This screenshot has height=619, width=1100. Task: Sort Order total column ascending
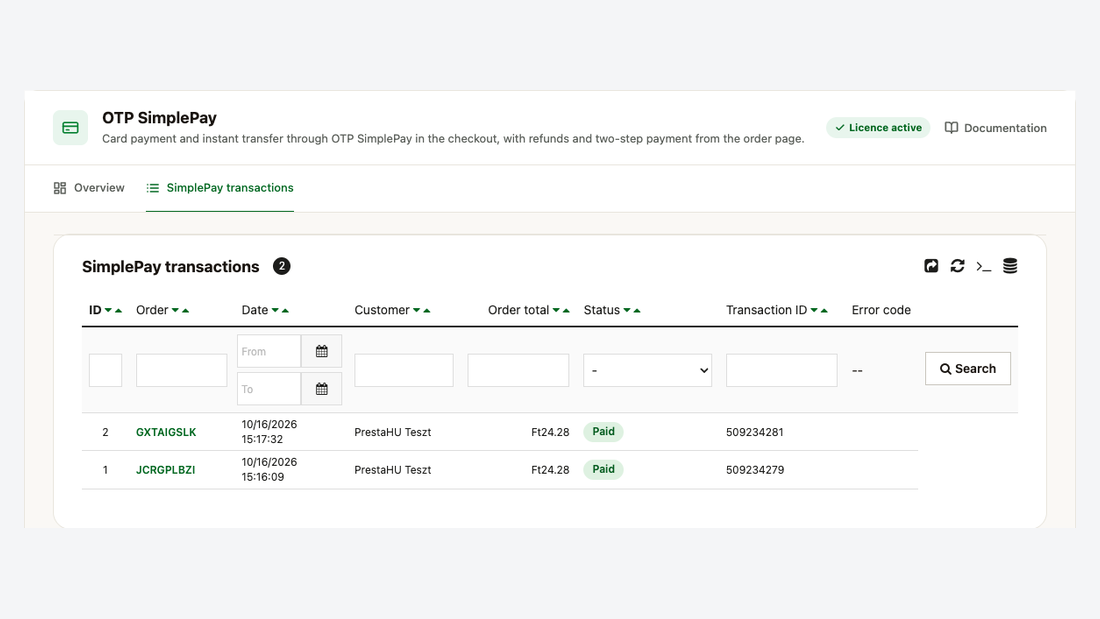click(x=566, y=310)
